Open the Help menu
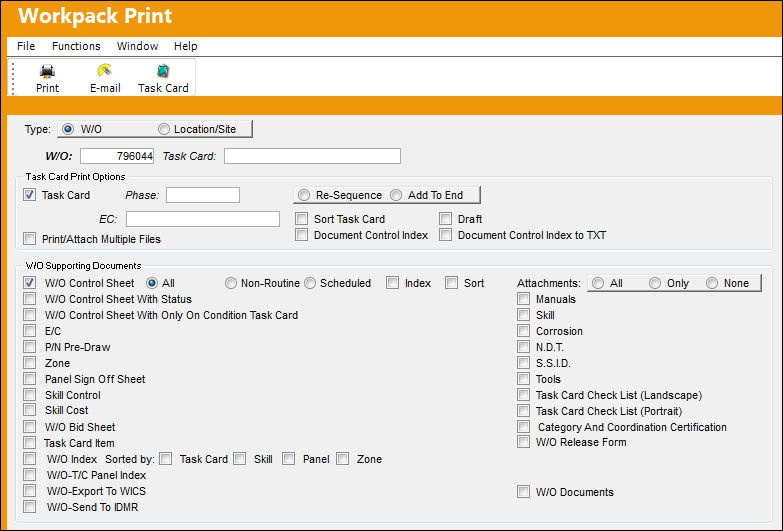Viewport: 783px width, 531px height. (x=185, y=46)
